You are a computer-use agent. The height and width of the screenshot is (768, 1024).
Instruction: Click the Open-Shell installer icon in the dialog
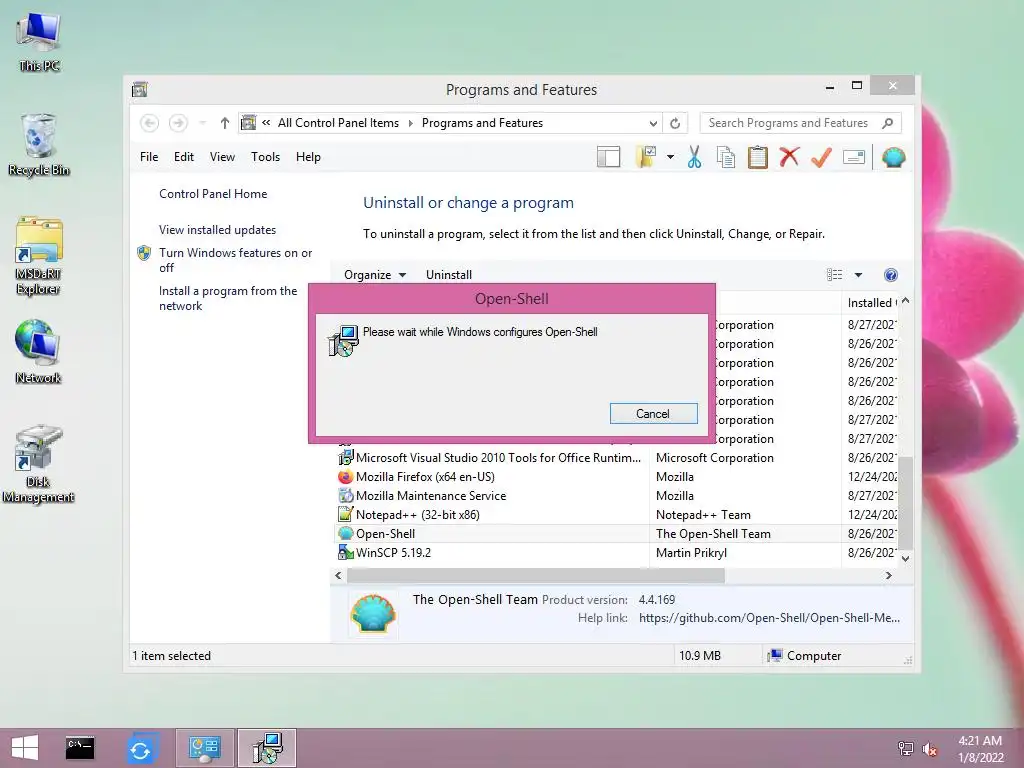coord(344,340)
